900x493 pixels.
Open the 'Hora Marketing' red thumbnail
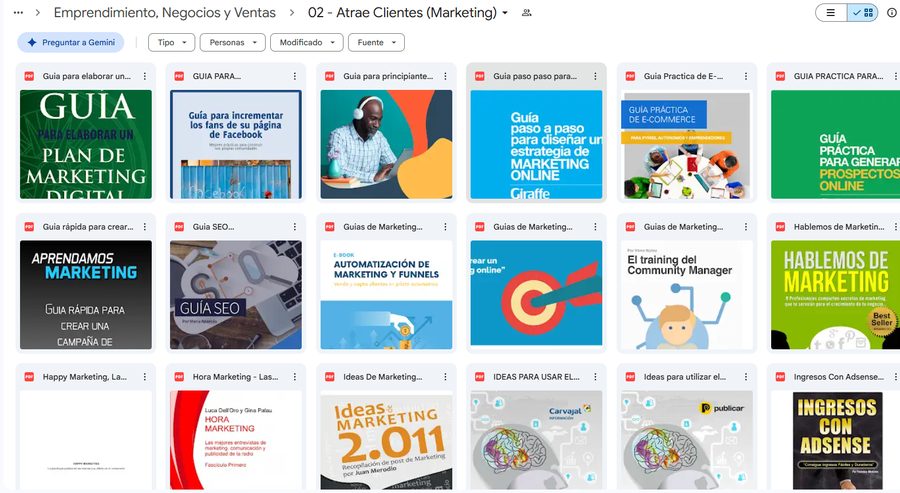point(236,440)
